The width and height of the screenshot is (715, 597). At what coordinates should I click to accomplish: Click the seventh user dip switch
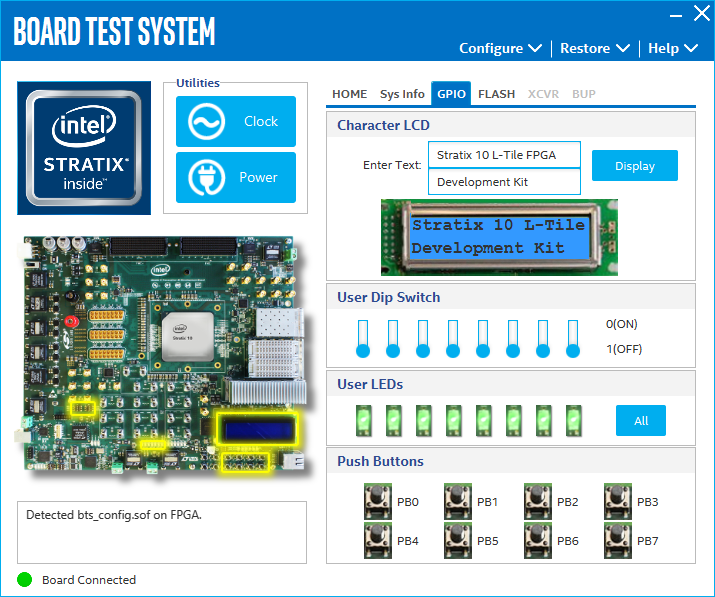pyautogui.click(x=543, y=339)
